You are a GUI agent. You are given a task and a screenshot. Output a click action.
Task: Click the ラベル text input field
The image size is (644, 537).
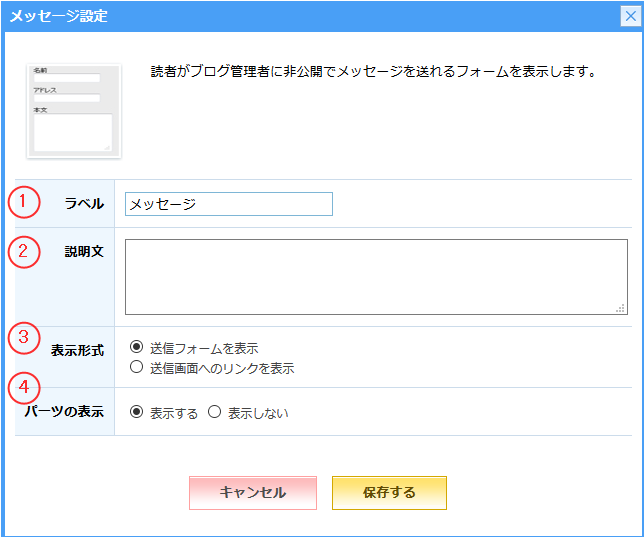(228, 204)
